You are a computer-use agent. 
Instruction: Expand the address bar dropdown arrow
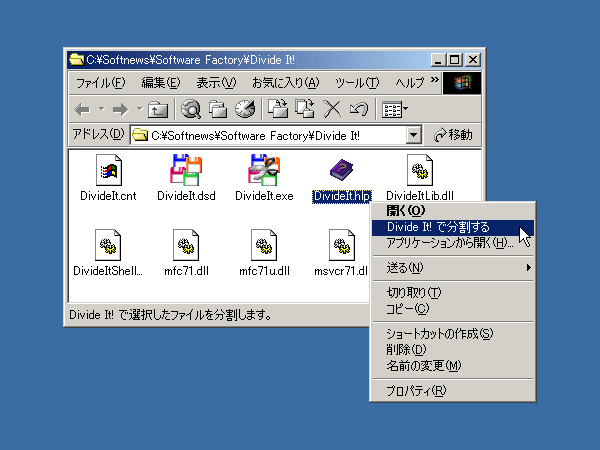click(x=413, y=135)
